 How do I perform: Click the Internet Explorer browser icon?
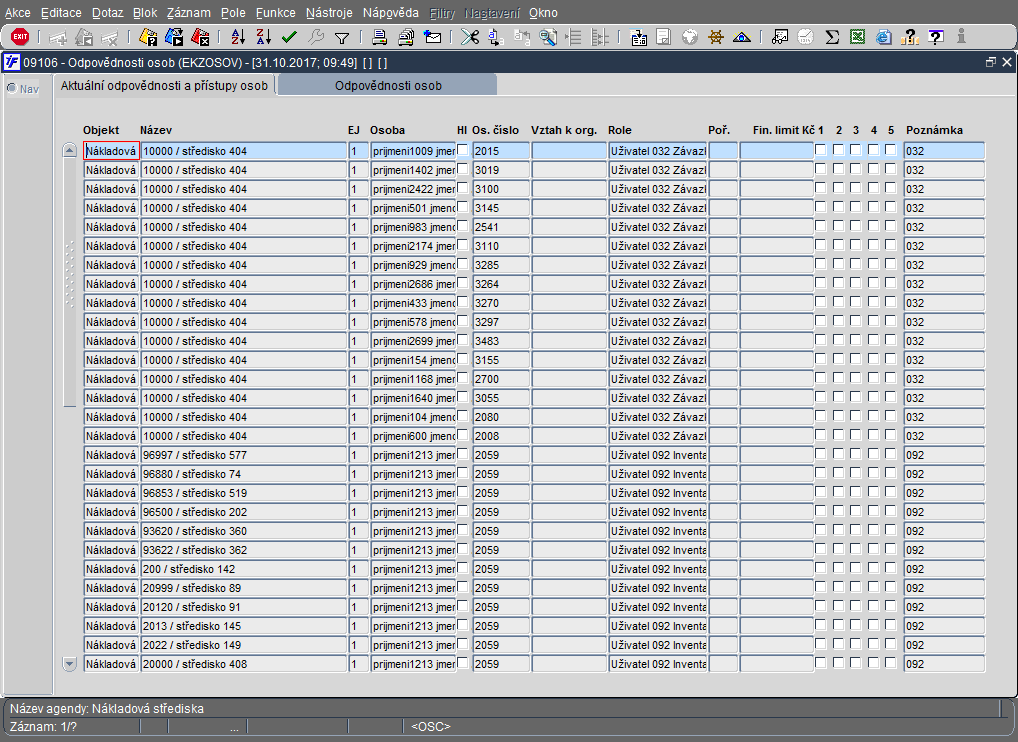[884, 37]
